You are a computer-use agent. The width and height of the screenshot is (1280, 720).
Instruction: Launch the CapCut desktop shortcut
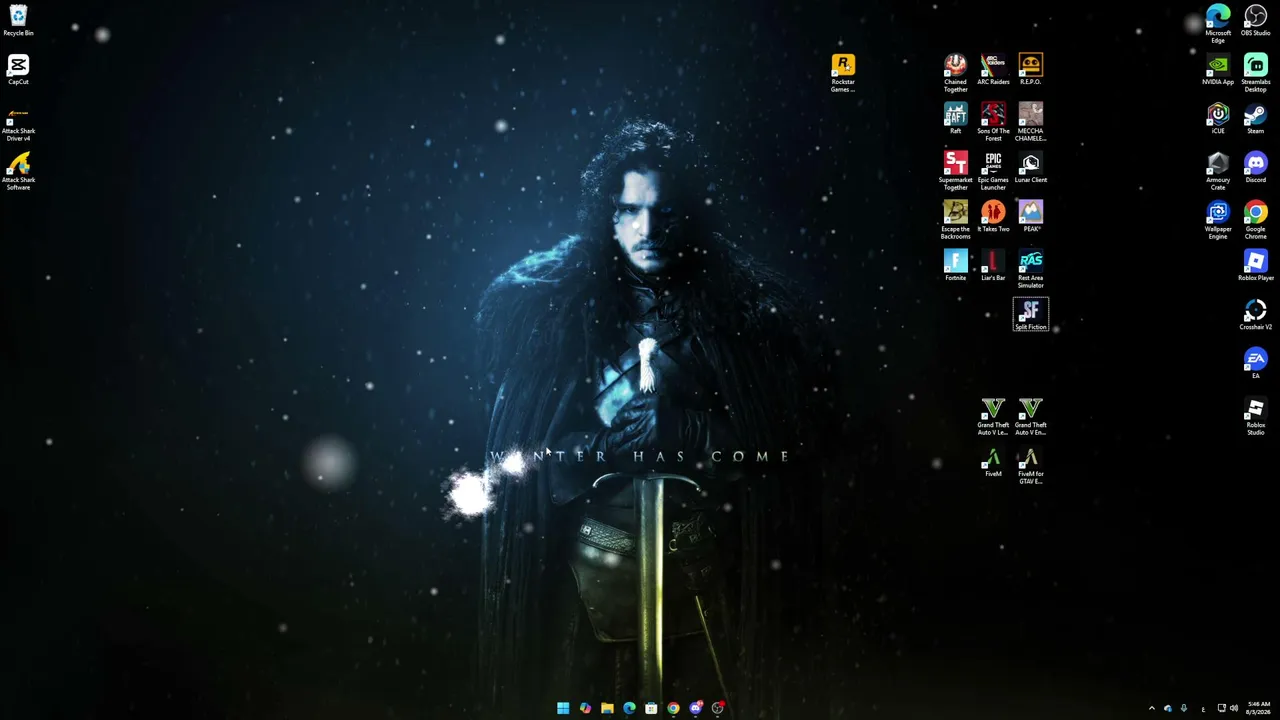18,70
